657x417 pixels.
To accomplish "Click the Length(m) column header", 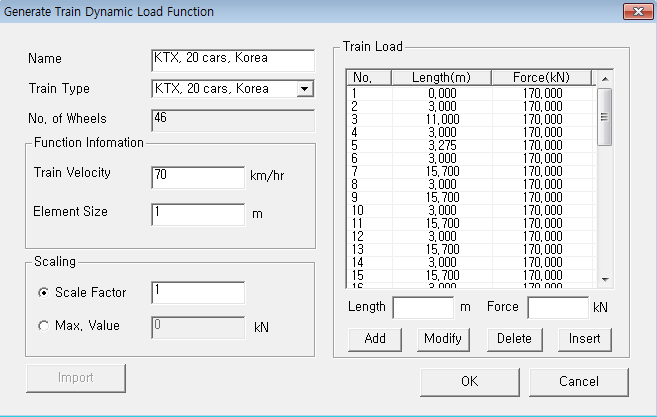I will (x=441, y=78).
